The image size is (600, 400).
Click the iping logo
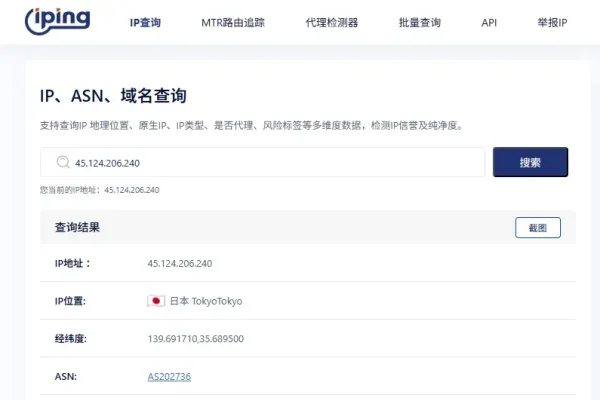58,21
